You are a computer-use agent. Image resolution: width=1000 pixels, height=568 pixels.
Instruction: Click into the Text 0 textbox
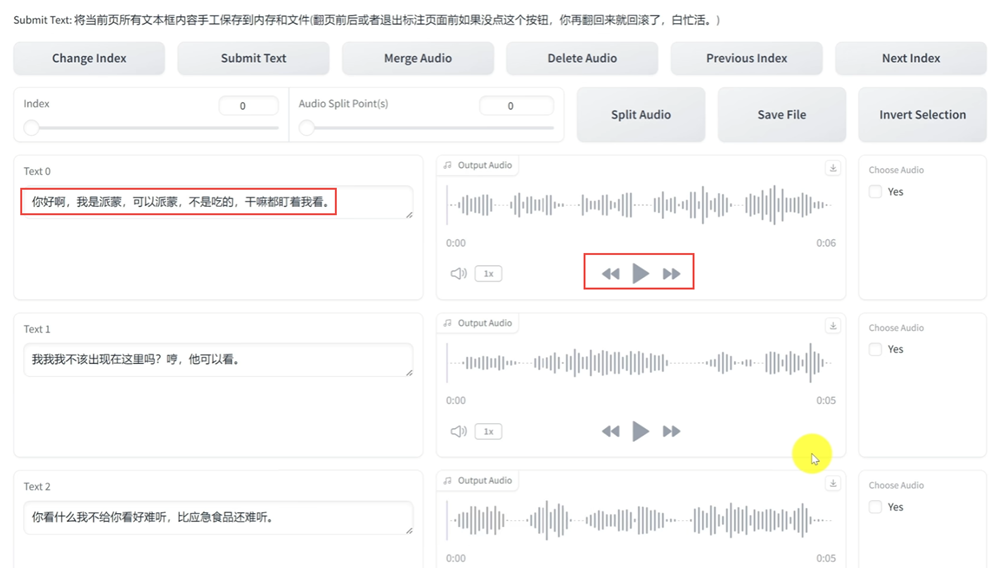(218, 202)
